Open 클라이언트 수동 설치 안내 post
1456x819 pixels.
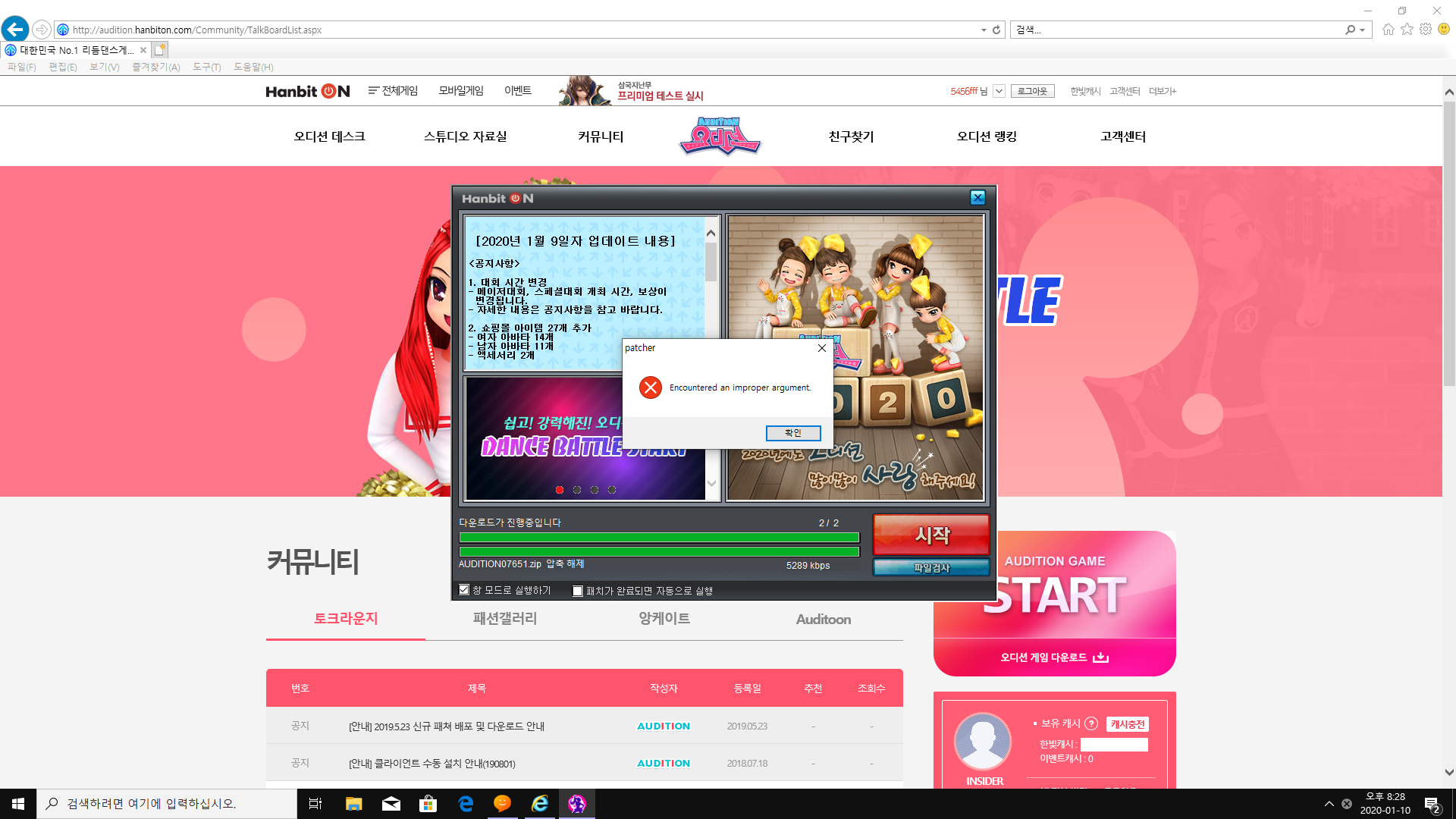point(432,764)
